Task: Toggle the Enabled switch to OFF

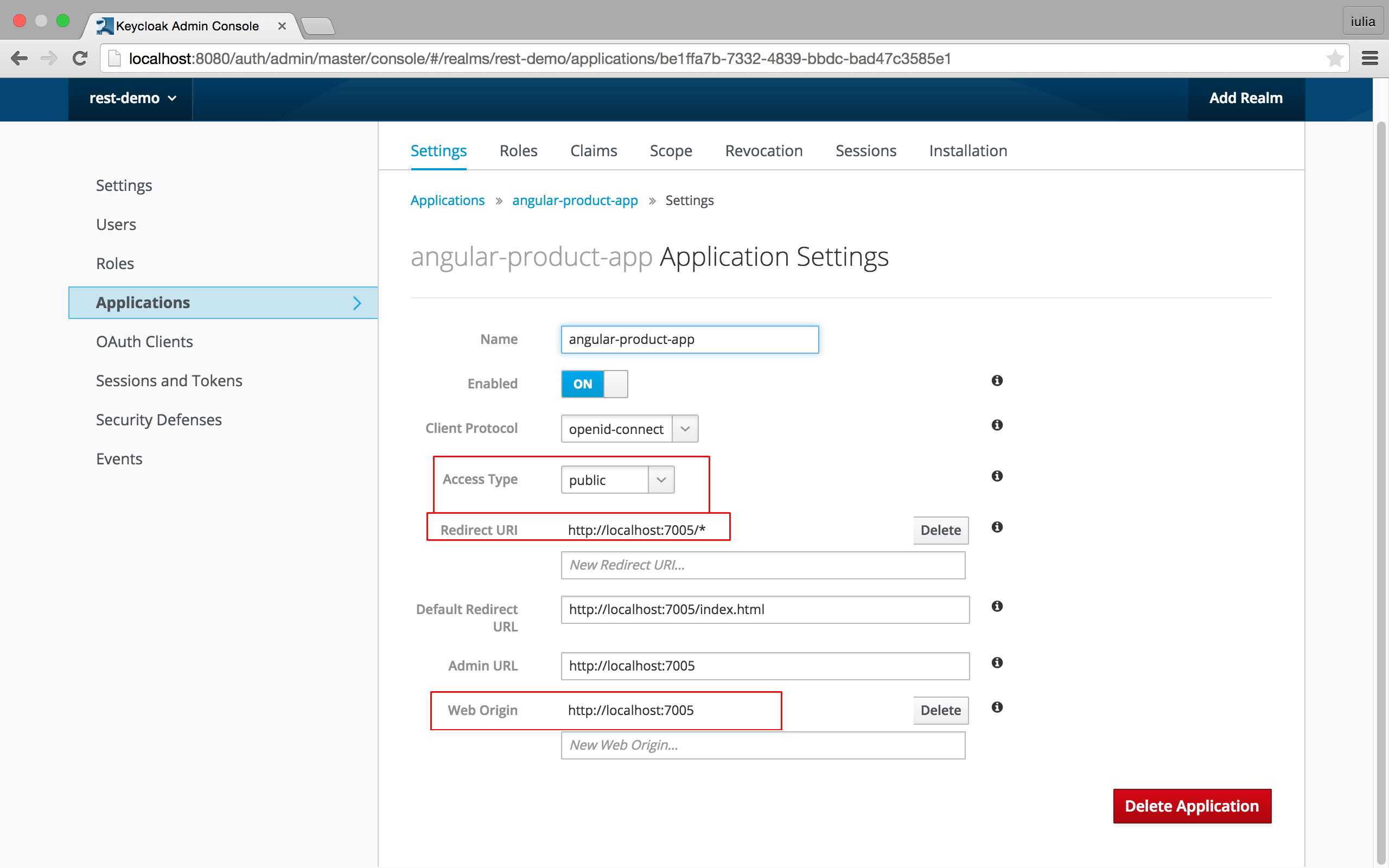Action: [x=594, y=383]
